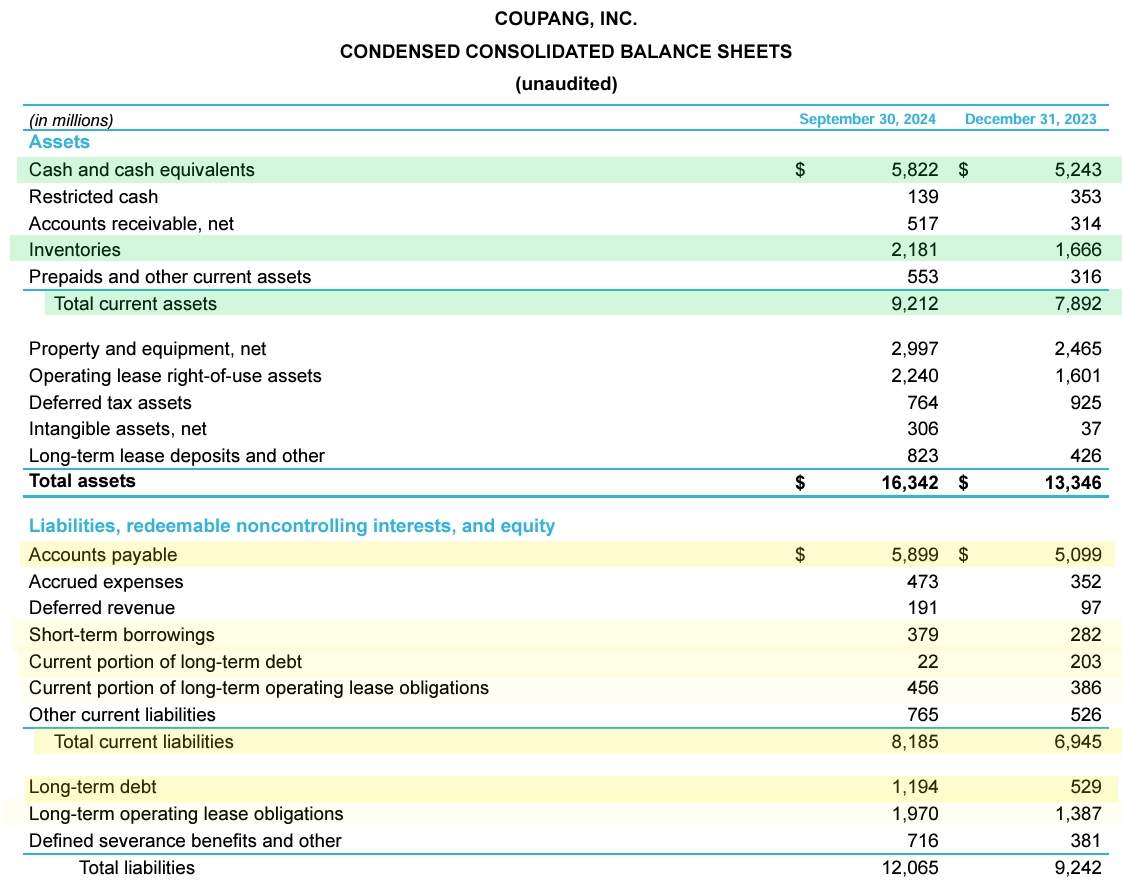Click the long-term debt value 1,194
1122x889 pixels.
(914, 787)
